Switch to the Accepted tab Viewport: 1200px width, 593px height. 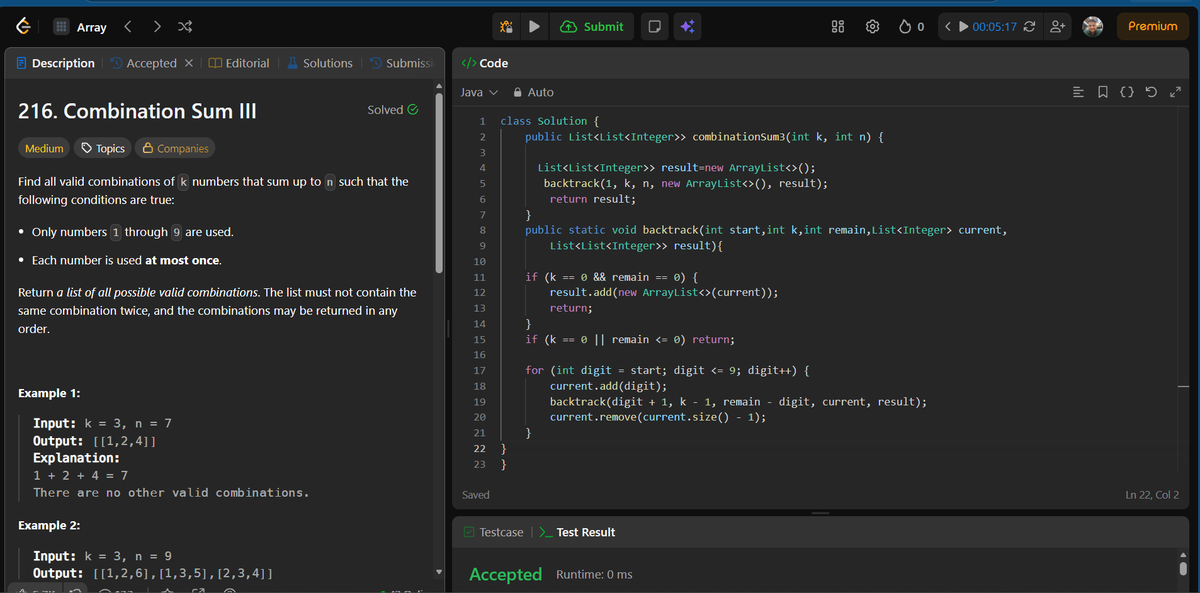pos(143,63)
